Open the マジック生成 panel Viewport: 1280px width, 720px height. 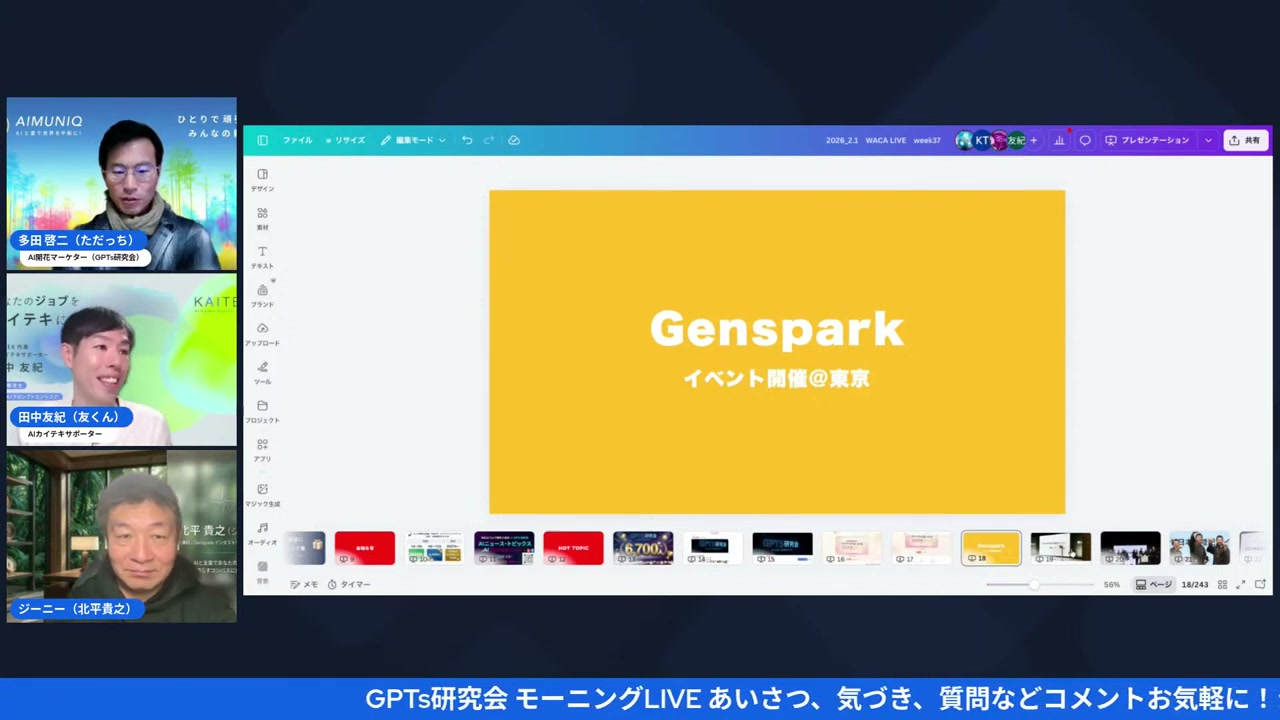[x=262, y=495]
